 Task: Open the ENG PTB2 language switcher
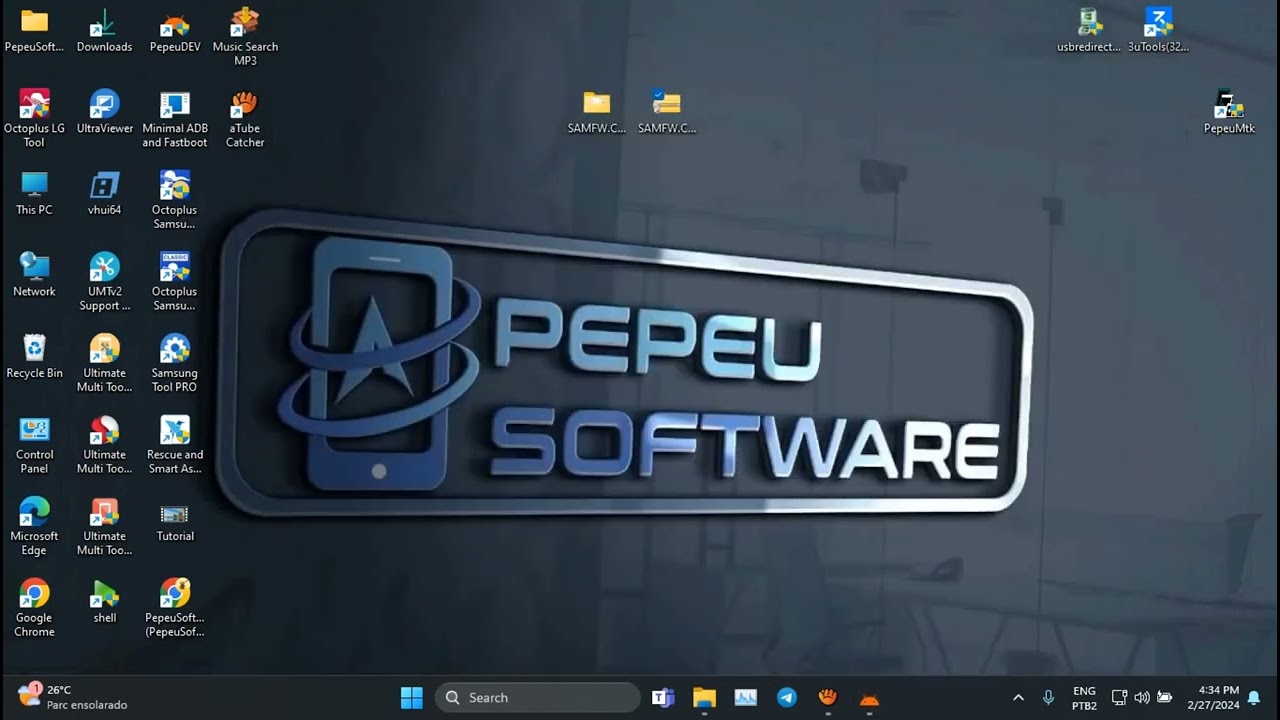[1084, 698]
